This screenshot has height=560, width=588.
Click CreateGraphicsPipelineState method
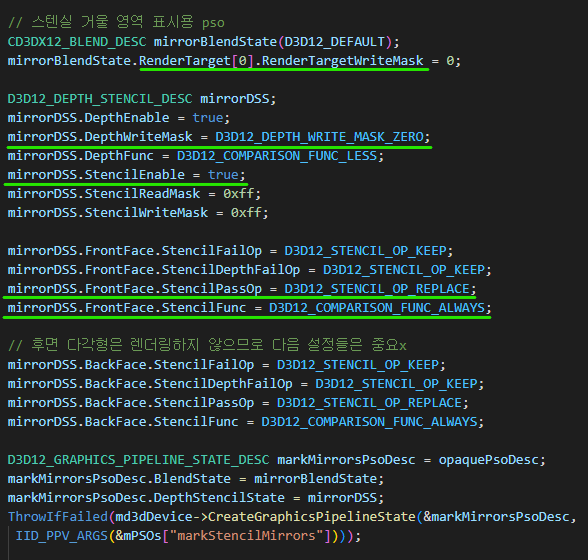tap(312, 516)
